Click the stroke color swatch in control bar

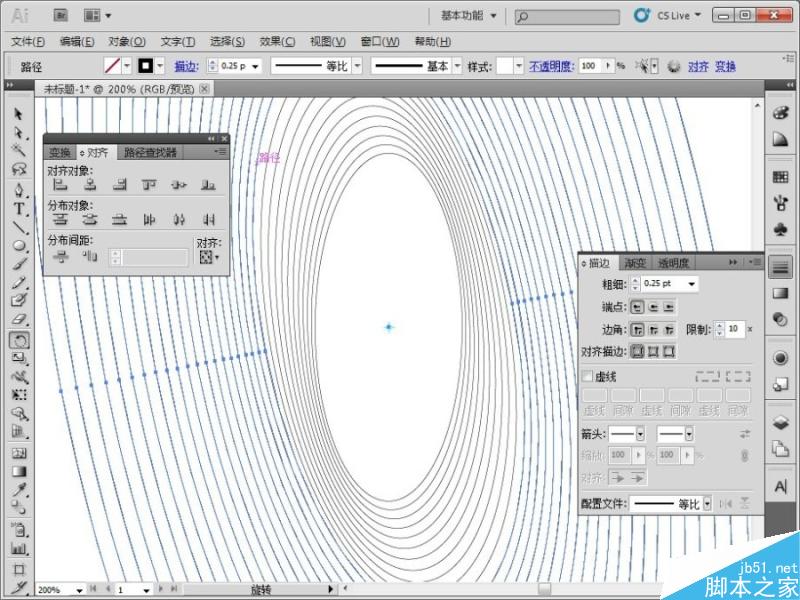[146, 66]
